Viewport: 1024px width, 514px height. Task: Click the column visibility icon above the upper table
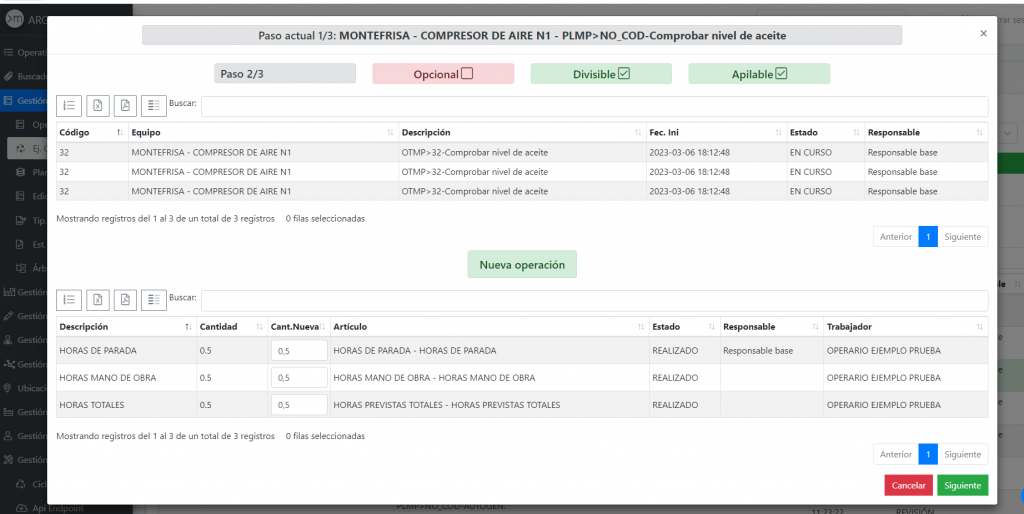pos(153,105)
